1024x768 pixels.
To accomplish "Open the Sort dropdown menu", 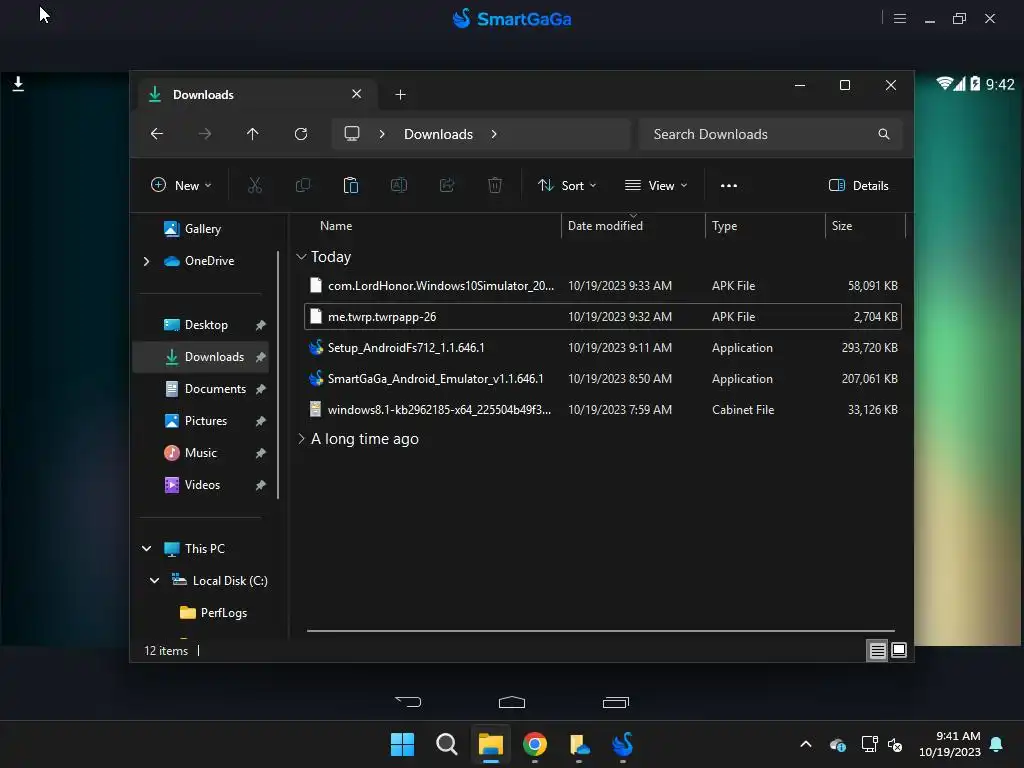I will click(566, 185).
